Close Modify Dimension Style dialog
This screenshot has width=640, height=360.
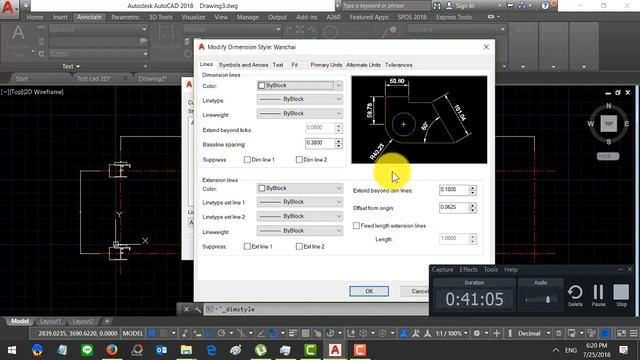(x=486, y=47)
